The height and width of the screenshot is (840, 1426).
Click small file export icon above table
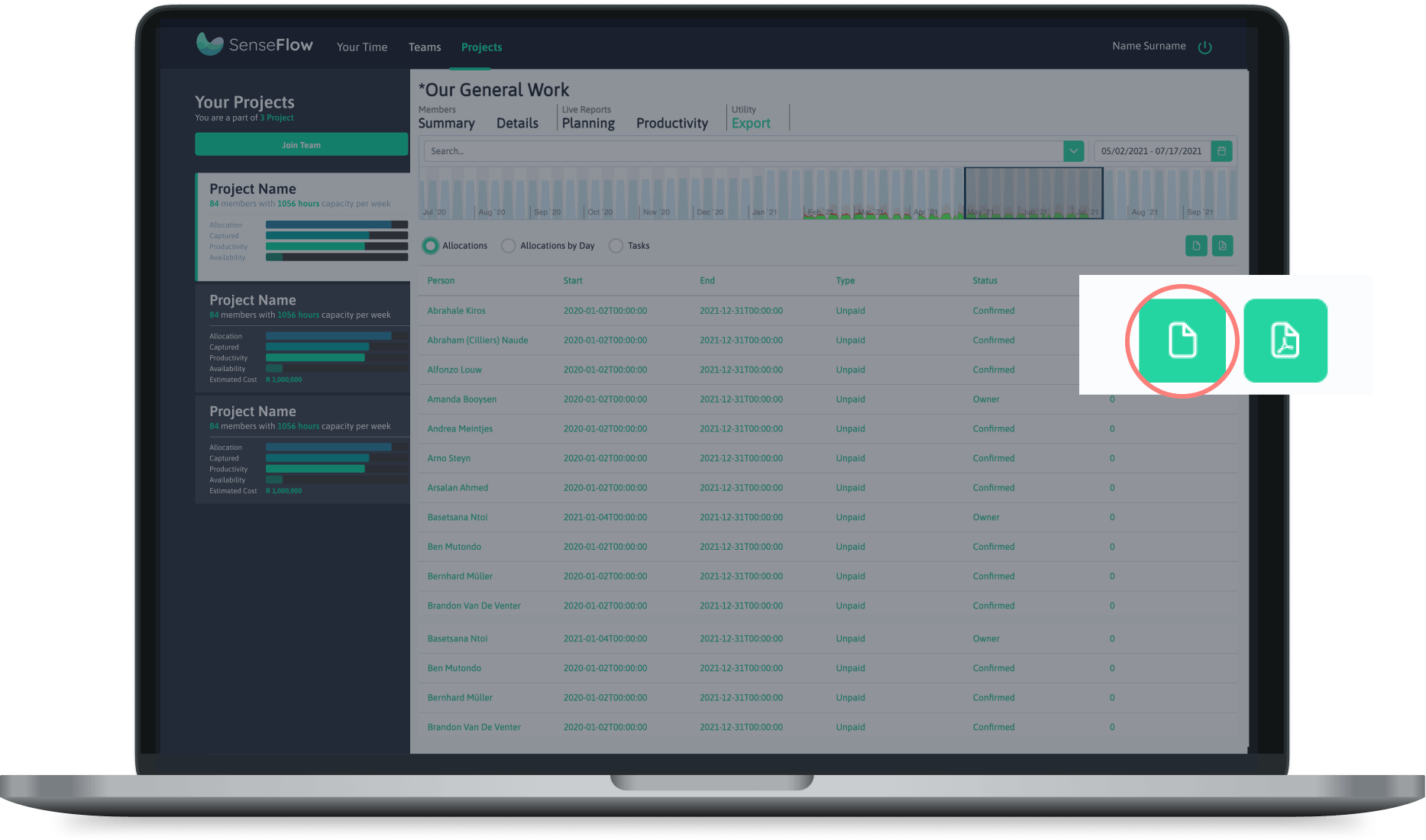[x=1196, y=246]
